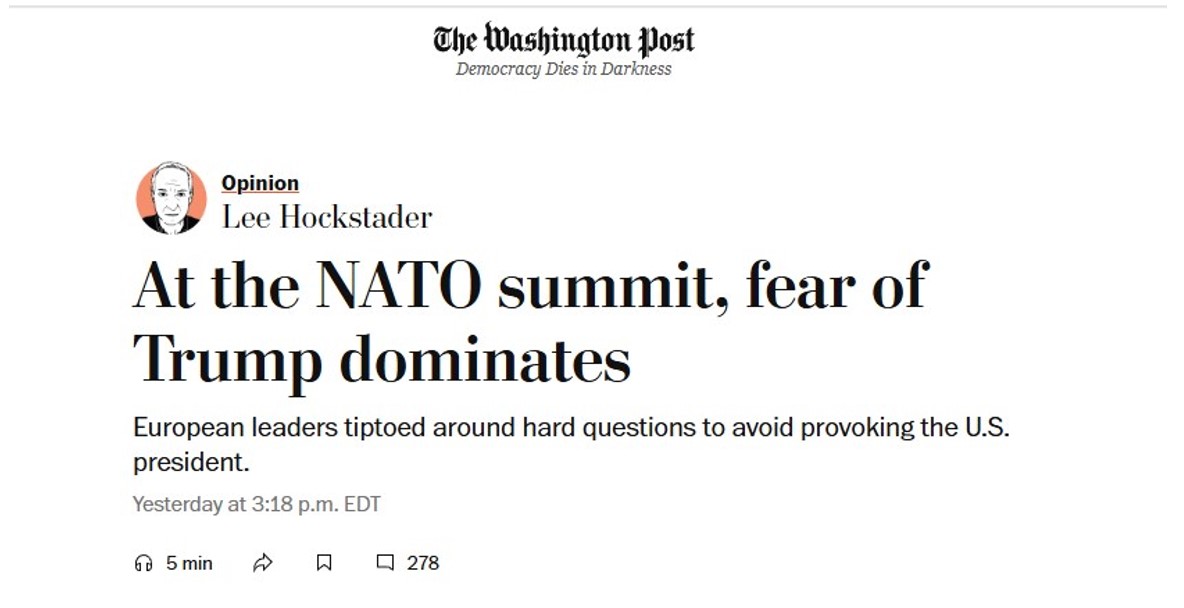
Task: Open the Opinion section link
Action: (259, 183)
